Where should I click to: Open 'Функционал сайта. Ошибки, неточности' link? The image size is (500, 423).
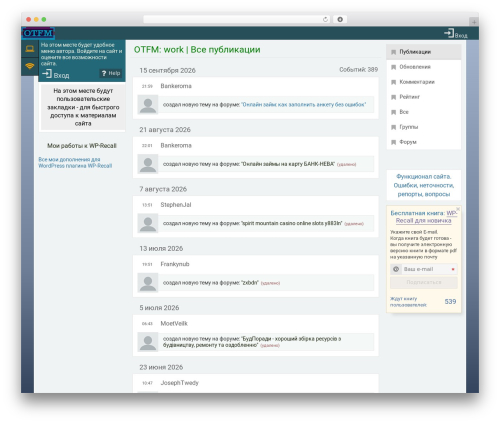[424, 185]
